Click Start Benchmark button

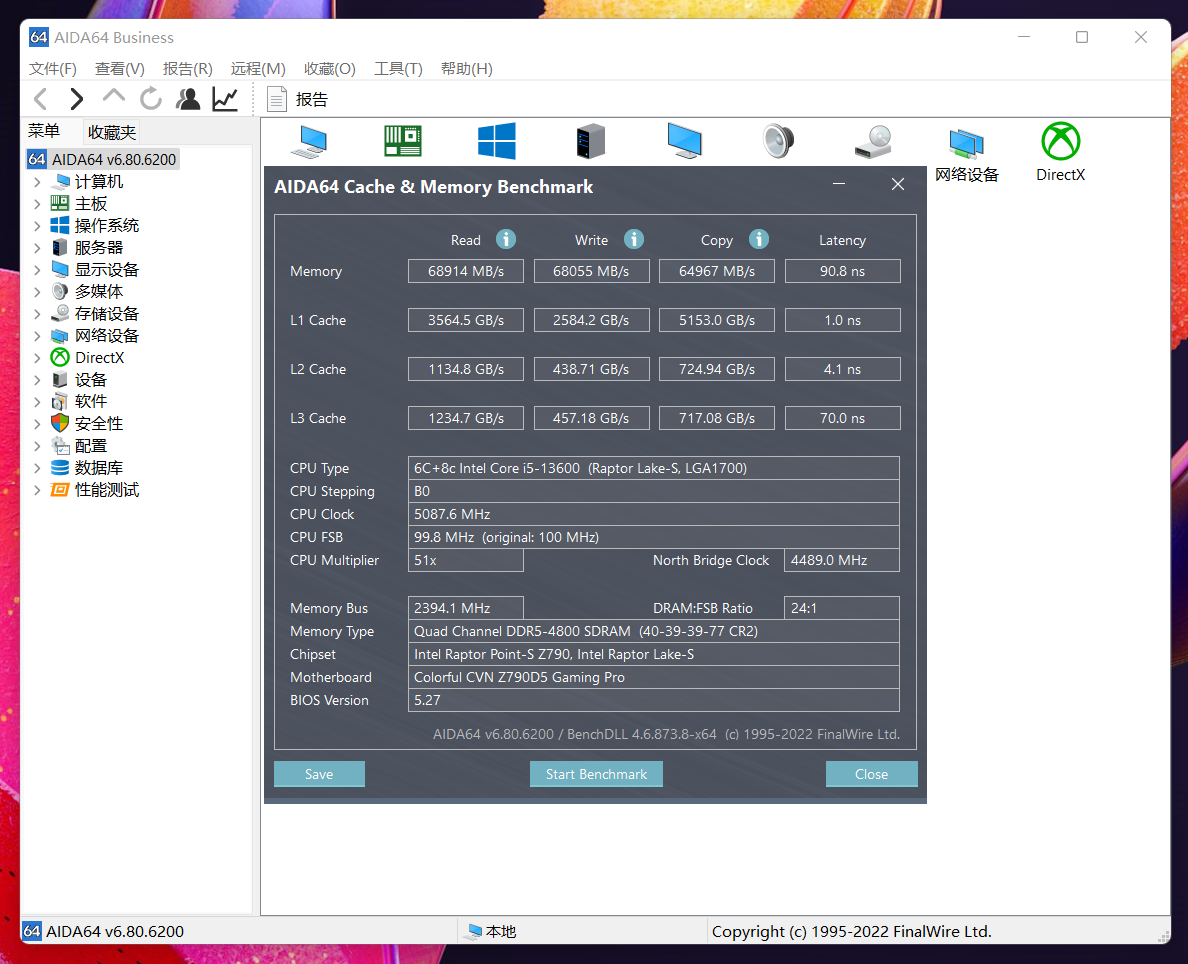(596, 774)
